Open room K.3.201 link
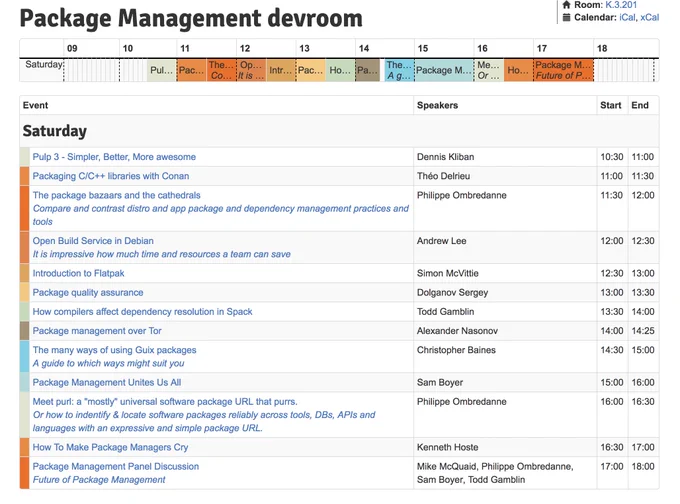The height and width of the screenshot is (504, 680). (621, 5)
